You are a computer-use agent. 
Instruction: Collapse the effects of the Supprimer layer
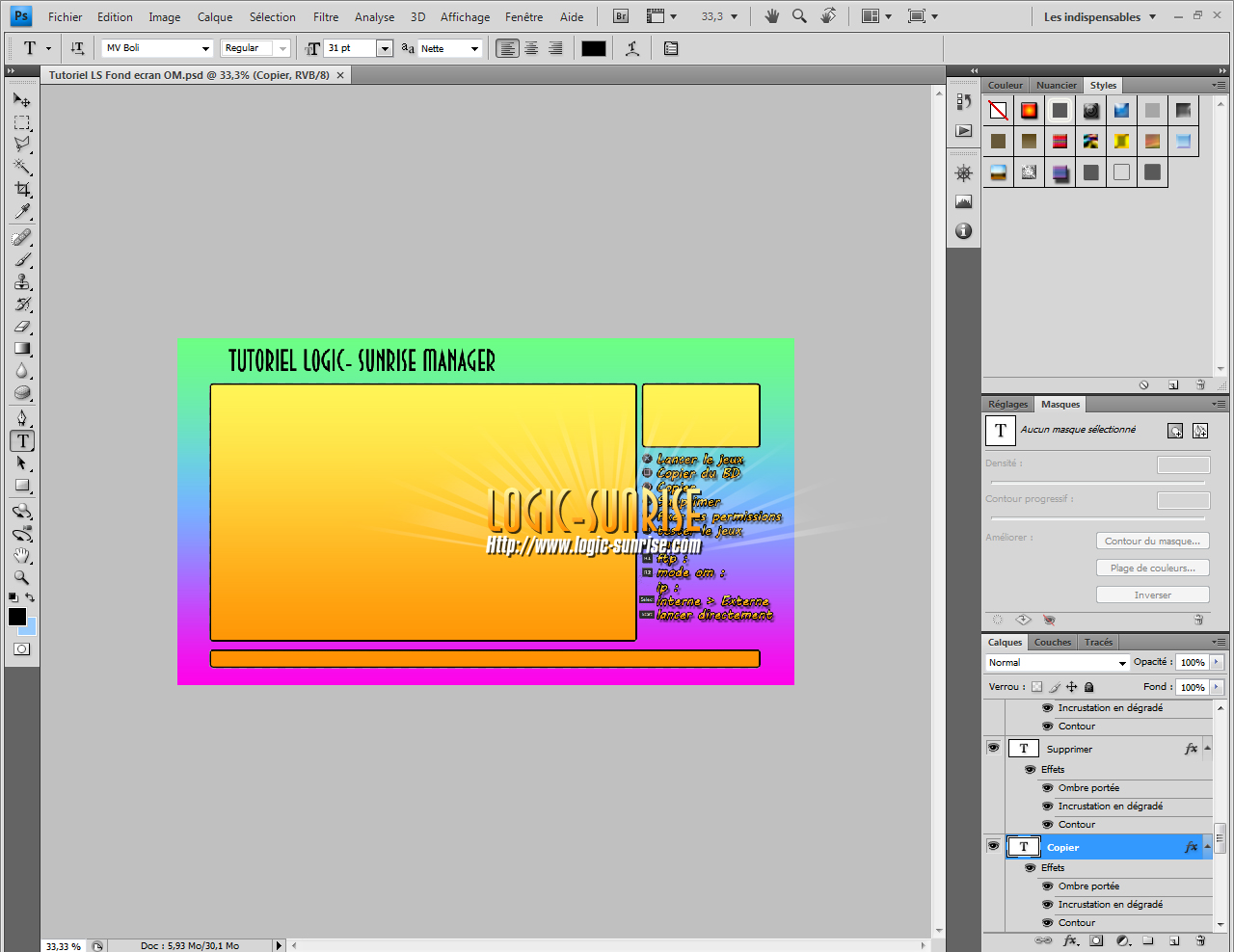tap(1207, 749)
